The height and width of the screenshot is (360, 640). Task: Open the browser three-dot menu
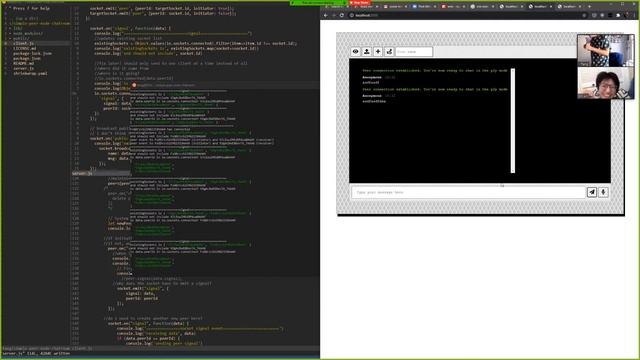click(x=634, y=15)
